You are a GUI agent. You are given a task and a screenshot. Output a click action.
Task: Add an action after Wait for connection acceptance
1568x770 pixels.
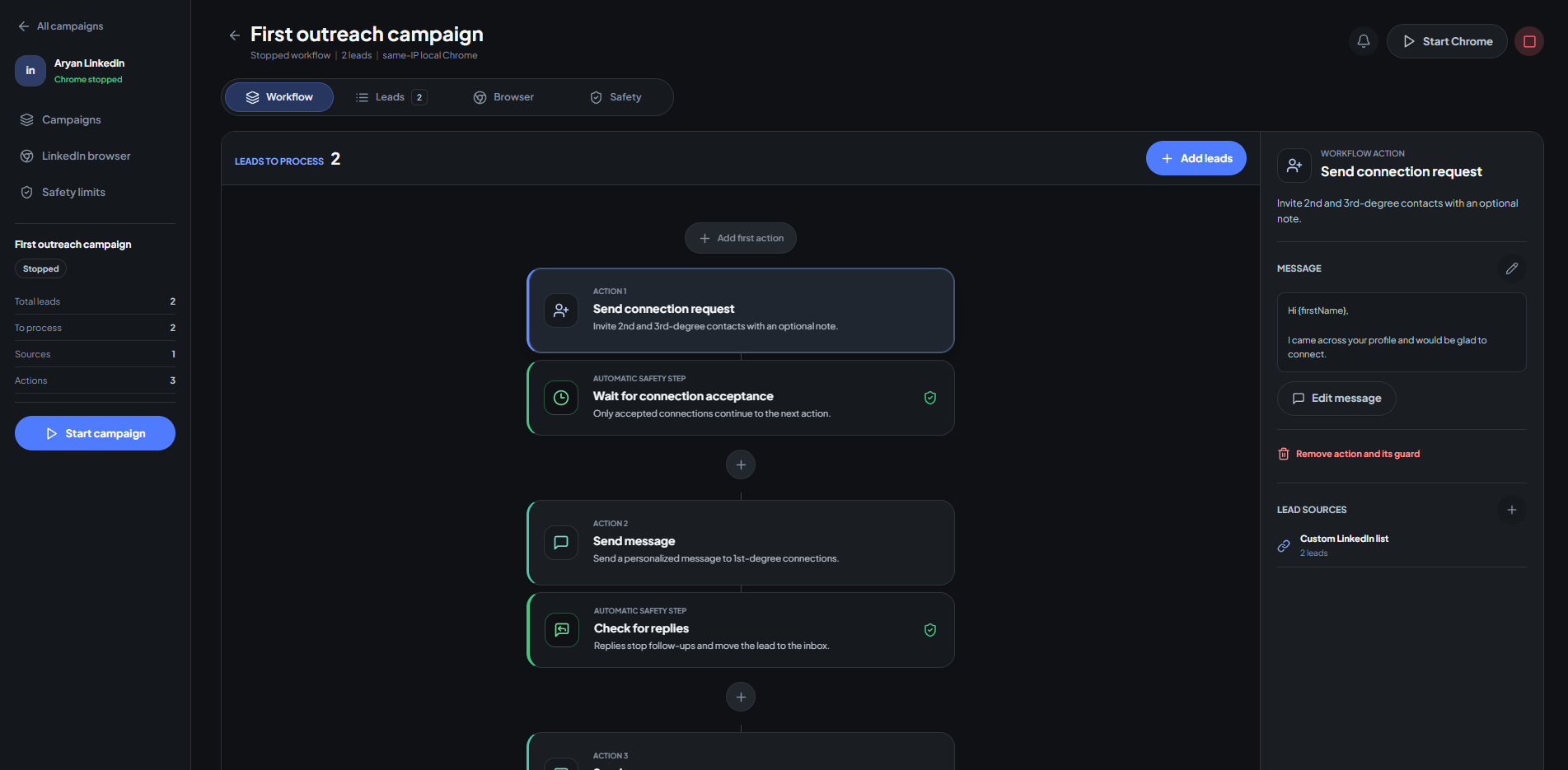tap(741, 465)
